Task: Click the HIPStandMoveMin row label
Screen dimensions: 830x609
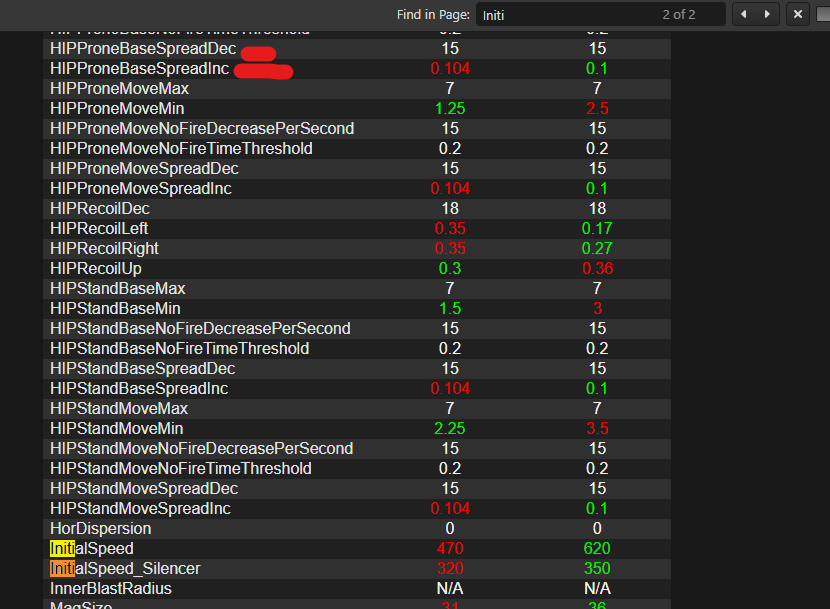Action: (x=116, y=428)
